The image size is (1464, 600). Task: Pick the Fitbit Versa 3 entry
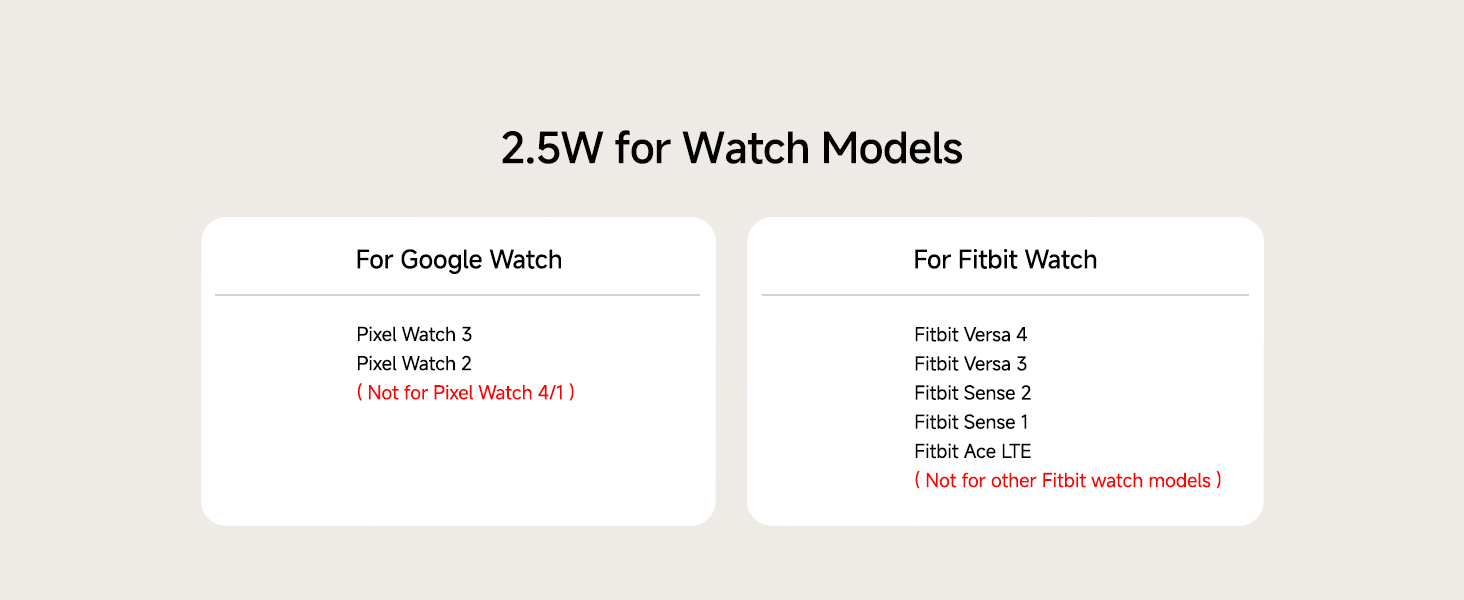tap(970, 363)
